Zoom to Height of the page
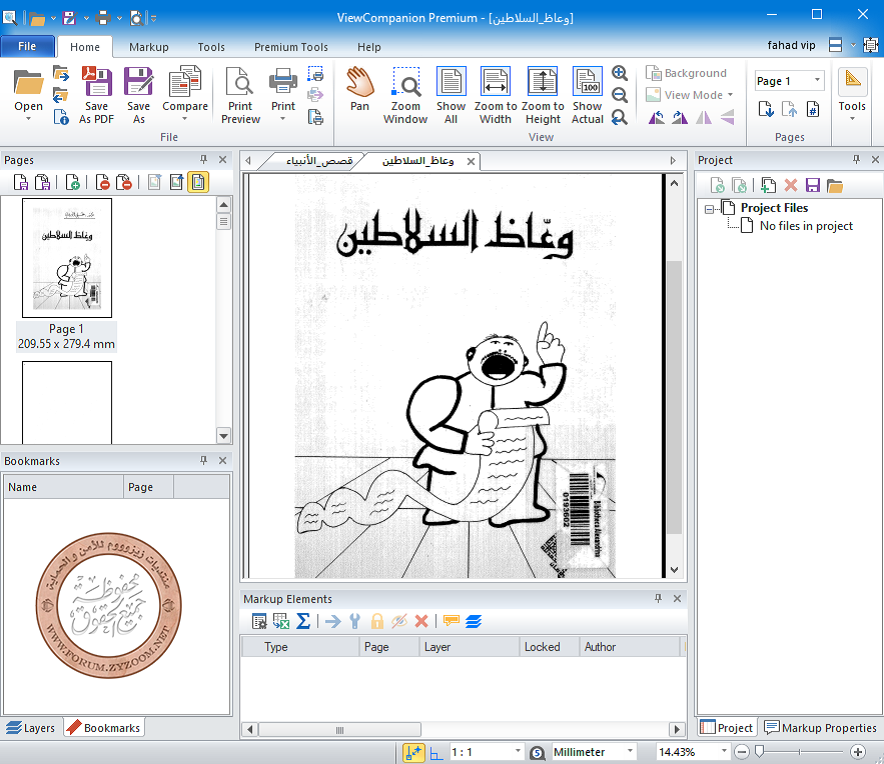This screenshot has height=764, width=884. tap(543, 95)
